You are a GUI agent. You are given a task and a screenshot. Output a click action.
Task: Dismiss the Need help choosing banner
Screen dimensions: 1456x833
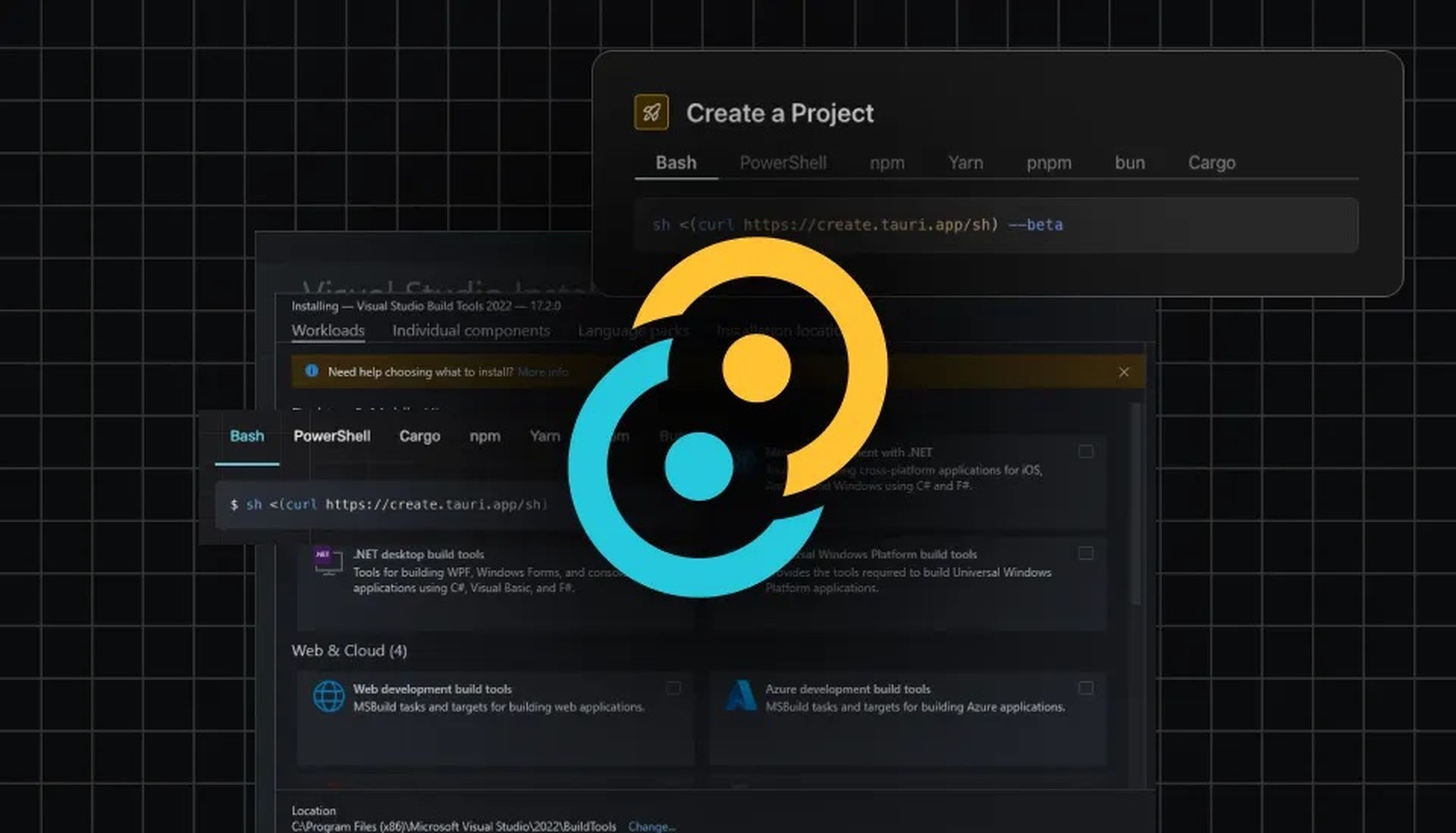[x=1123, y=372]
